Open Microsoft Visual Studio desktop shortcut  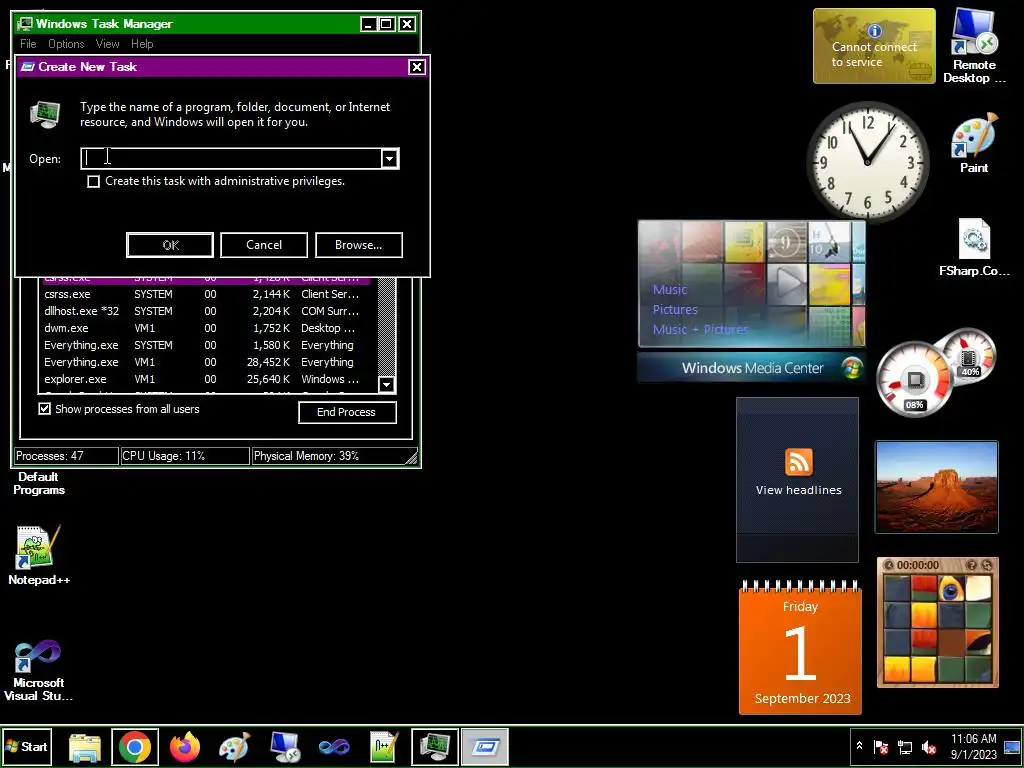point(39,670)
